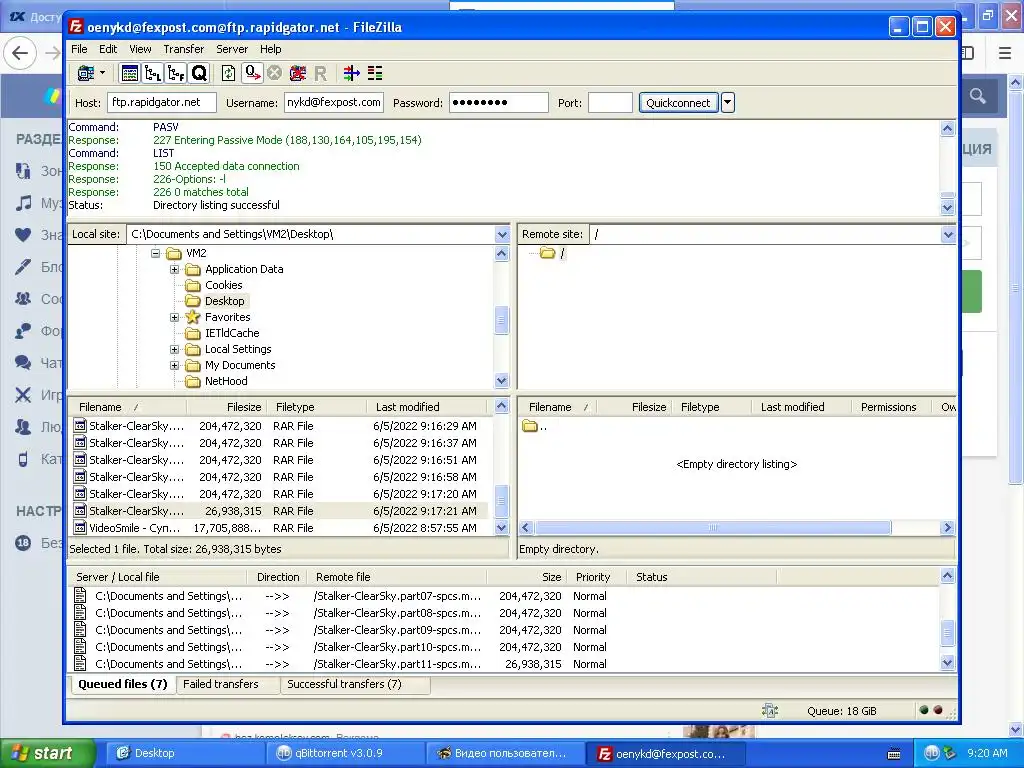Expand the Application Data folder node

point(174,269)
